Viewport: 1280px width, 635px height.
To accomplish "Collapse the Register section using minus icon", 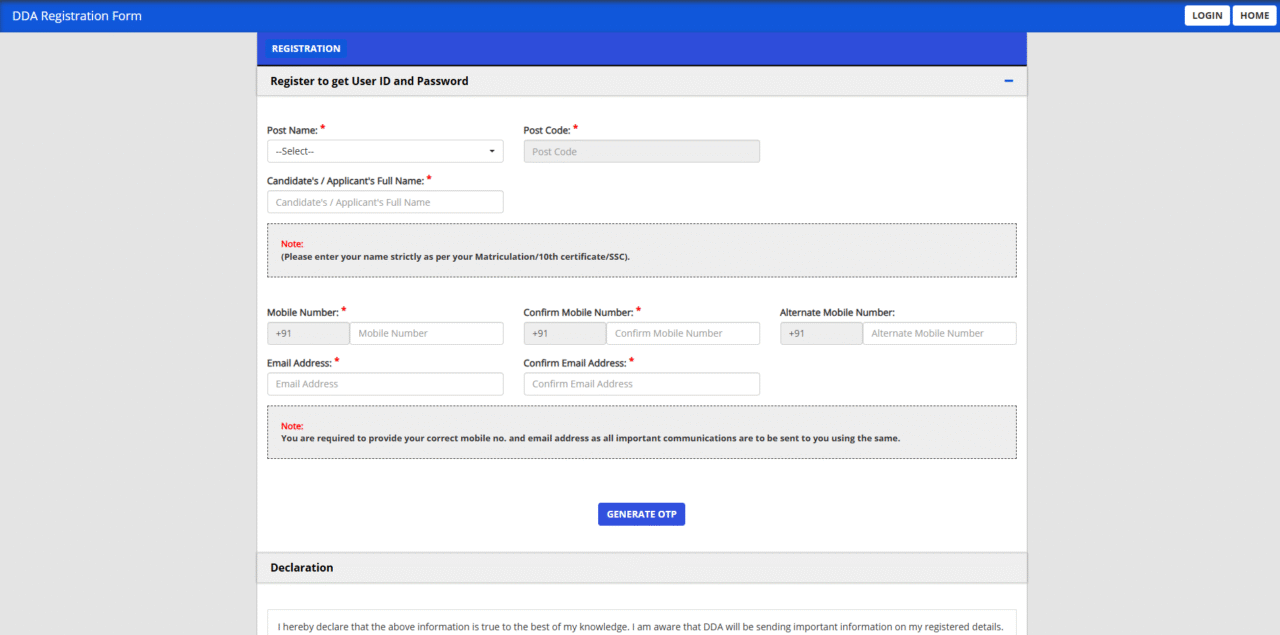I will (x=1008, y=80).
